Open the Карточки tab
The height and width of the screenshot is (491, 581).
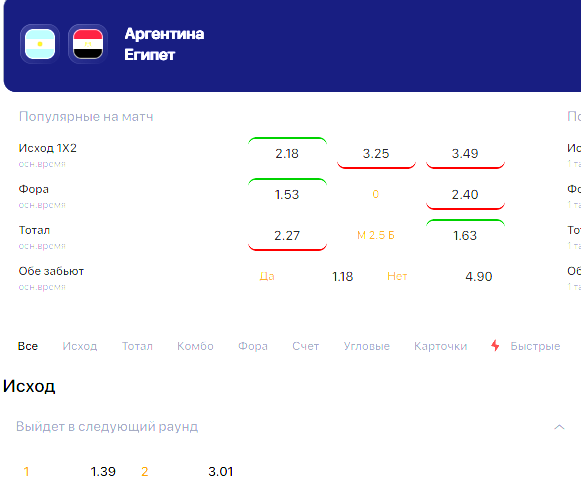[441, 346]
